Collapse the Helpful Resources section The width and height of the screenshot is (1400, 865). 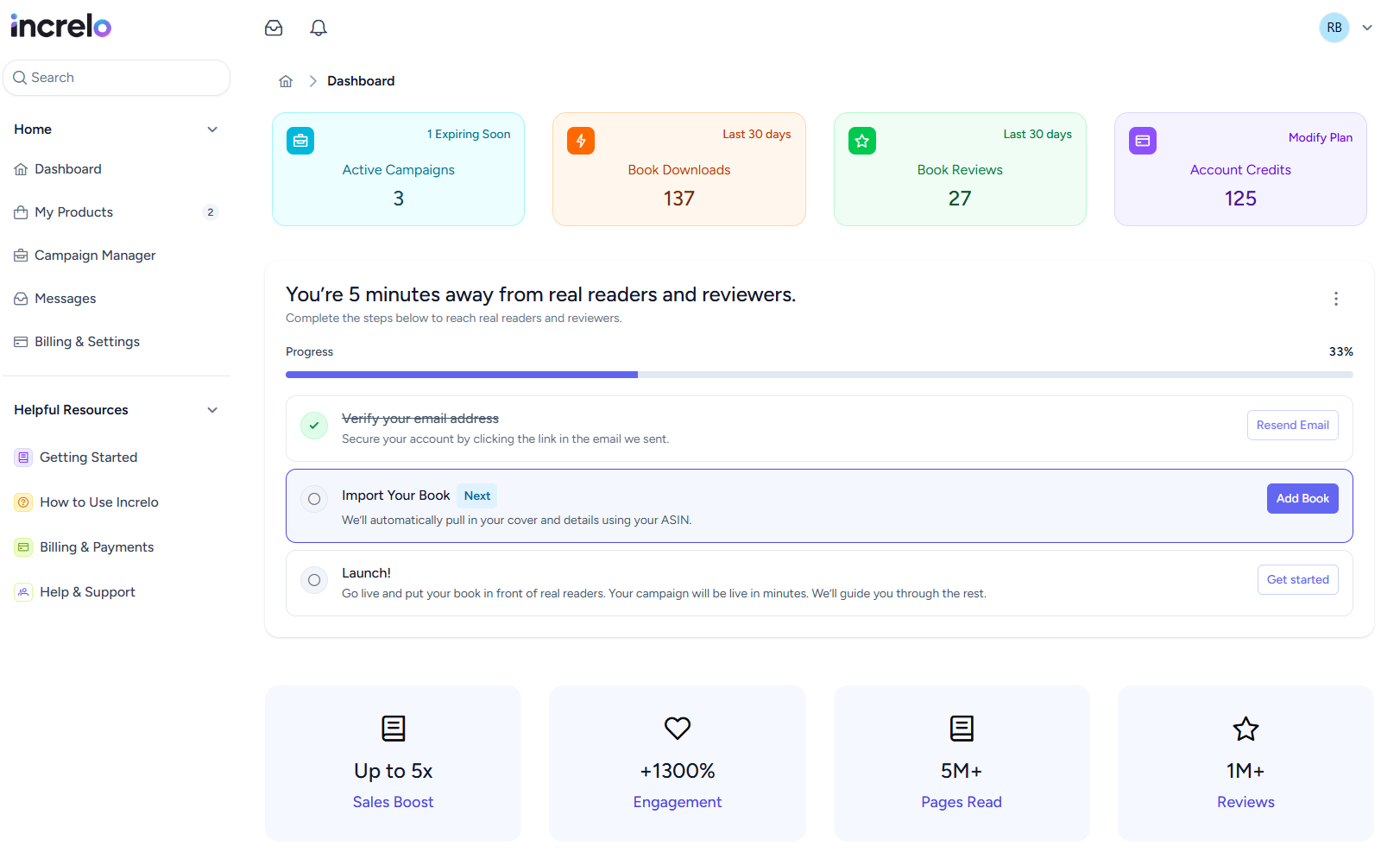click(212, 409)
